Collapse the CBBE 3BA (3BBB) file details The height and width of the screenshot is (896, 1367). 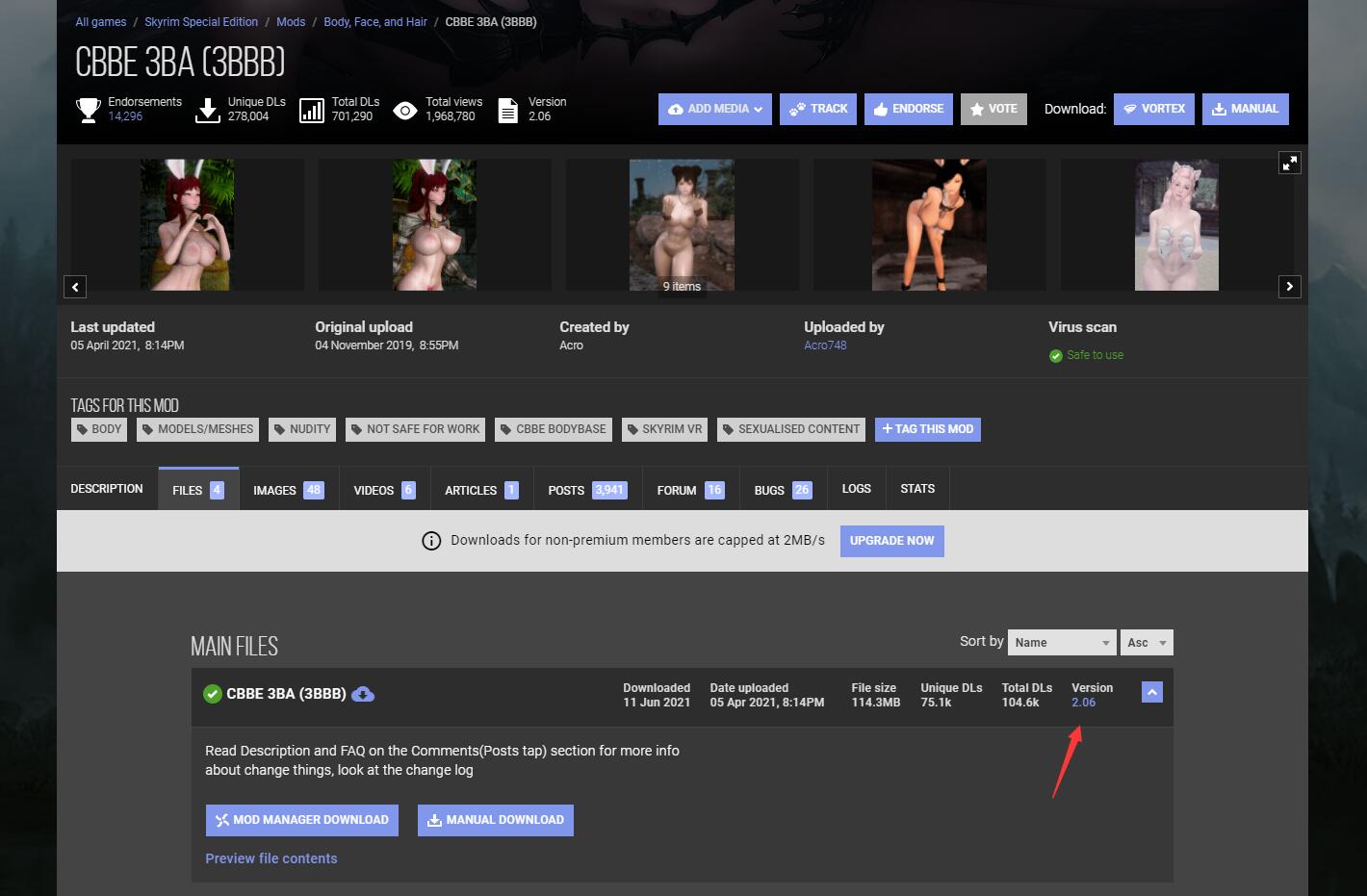click(x=1152, y=692)
